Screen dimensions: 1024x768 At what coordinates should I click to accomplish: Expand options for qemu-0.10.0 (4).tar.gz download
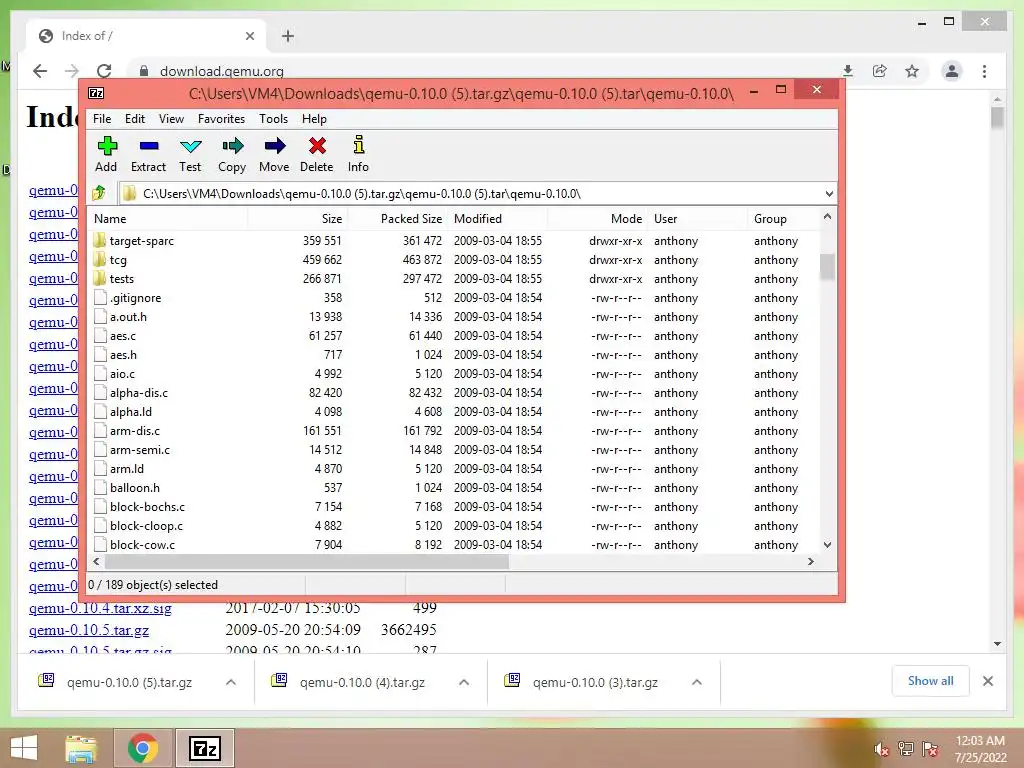(x=464, y=682)
